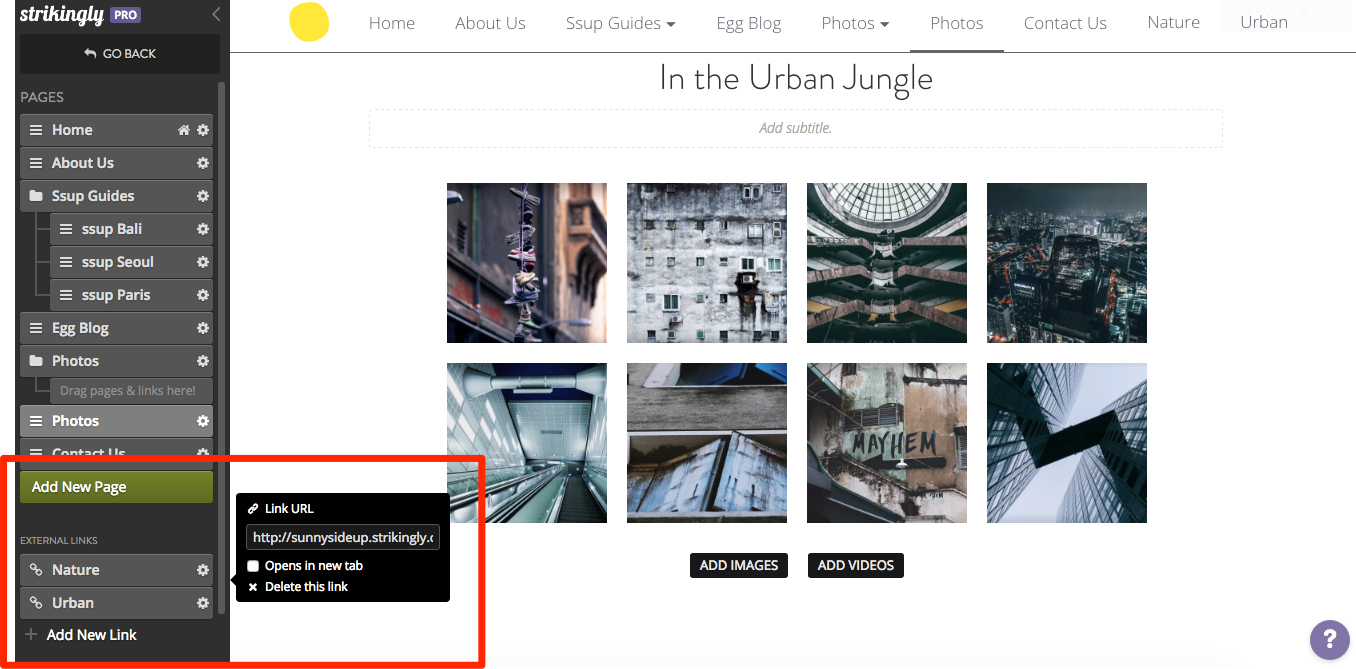Open Contact Us in the top navigation bar
This screenshot has height=669, width=1356.
[1065, 23]
